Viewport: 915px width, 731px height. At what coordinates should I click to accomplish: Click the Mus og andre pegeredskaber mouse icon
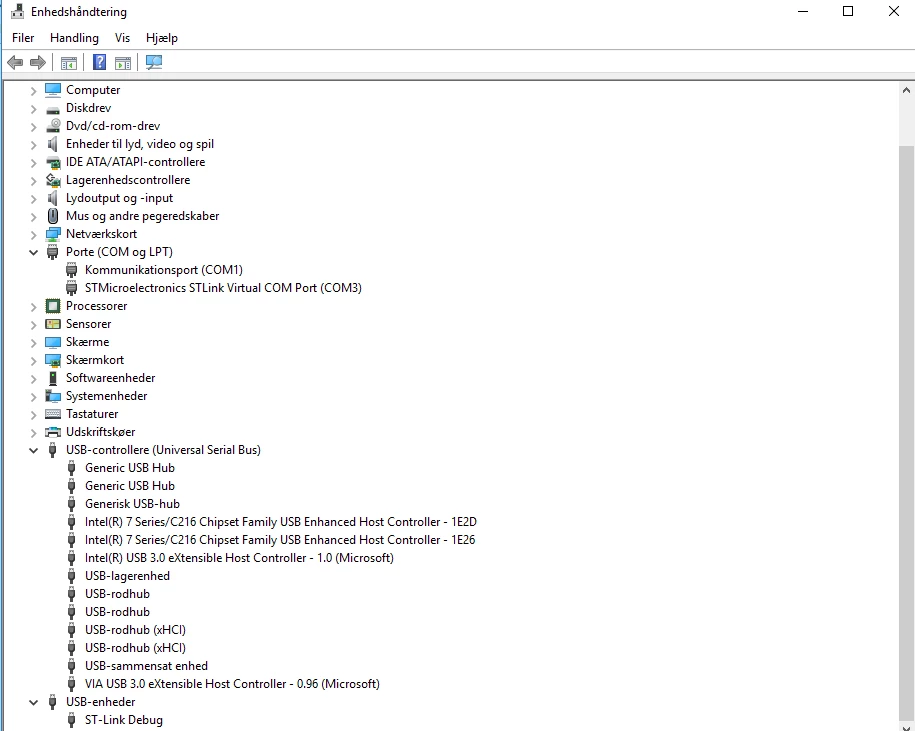point(53,216)
